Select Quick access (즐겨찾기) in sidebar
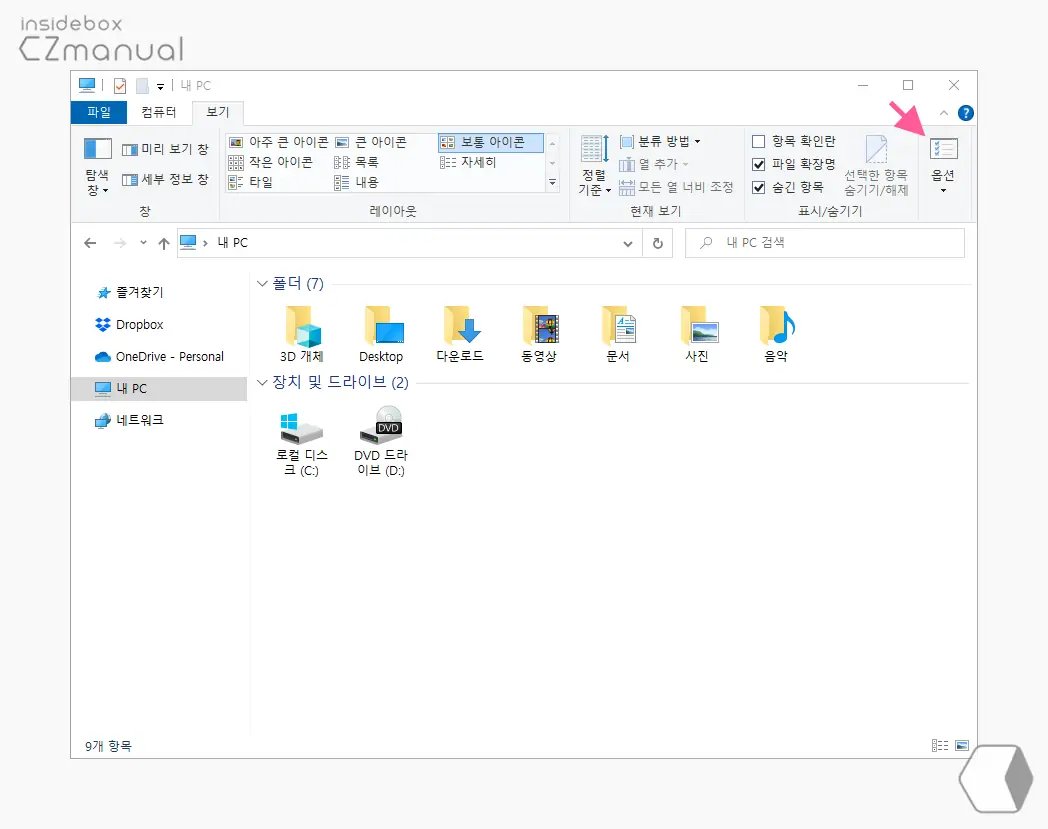Viewport: 1048px width, 829px height. coord(130,292)
